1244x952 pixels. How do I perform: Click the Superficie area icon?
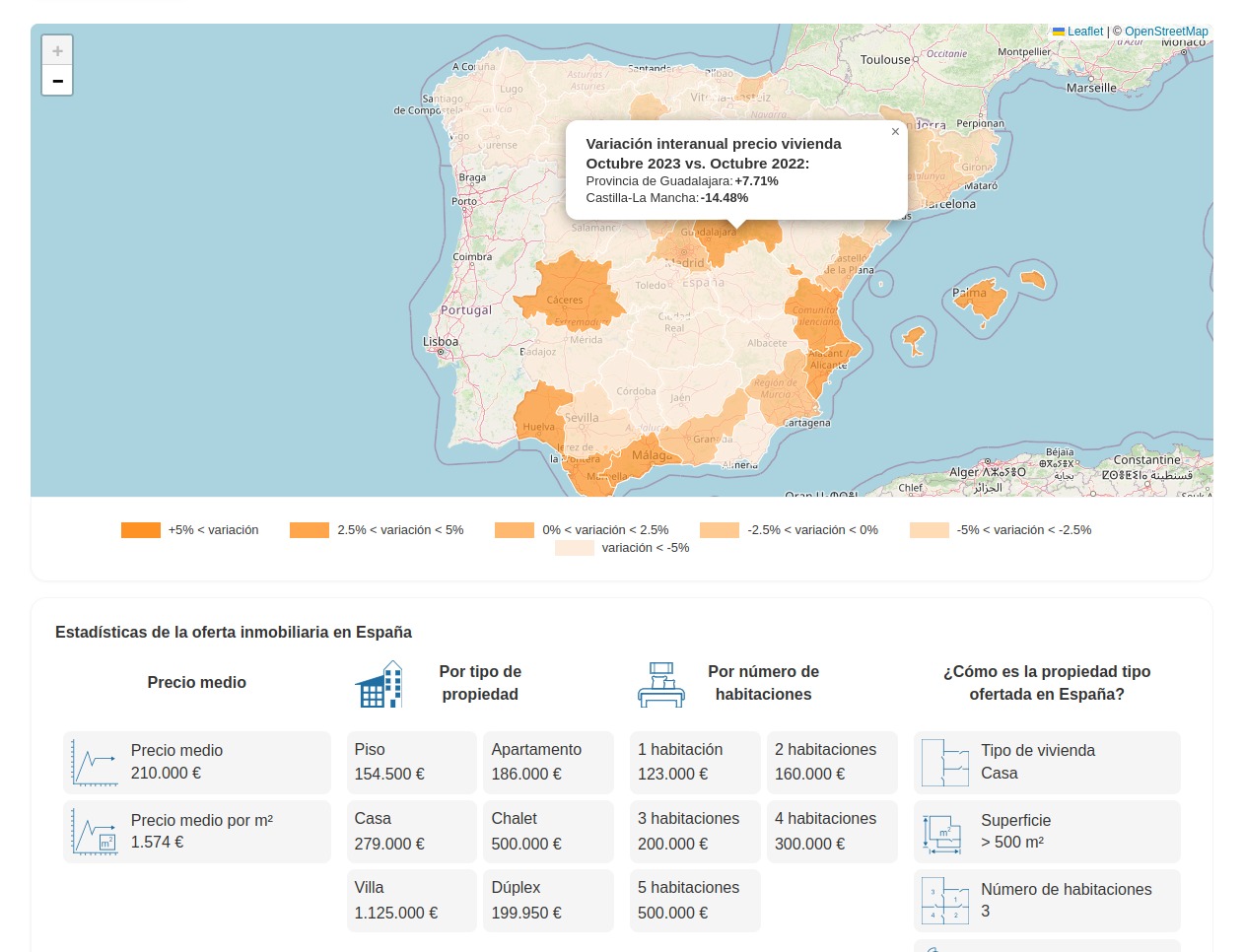pos(945,833)
